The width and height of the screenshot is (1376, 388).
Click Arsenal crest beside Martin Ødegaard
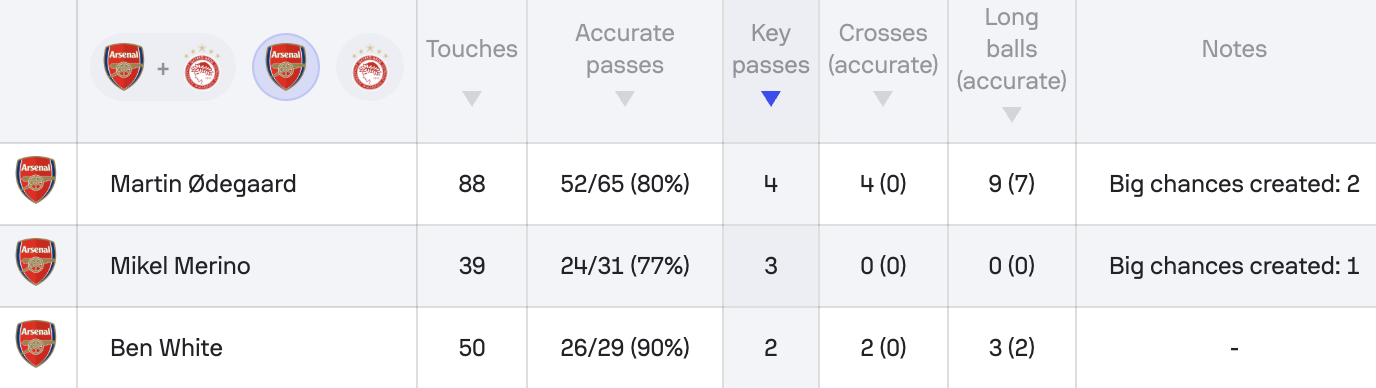click(36, 181)
